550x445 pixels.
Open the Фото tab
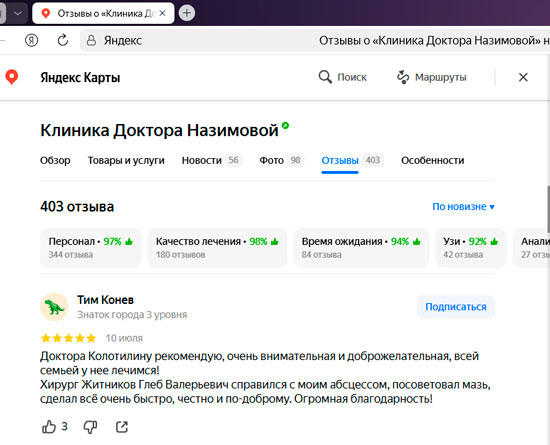coord(282,160)
